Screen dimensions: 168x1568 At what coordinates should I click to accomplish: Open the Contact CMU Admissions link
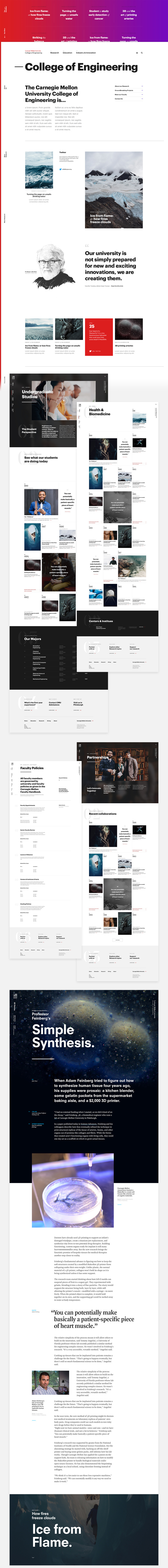point(55,704)
